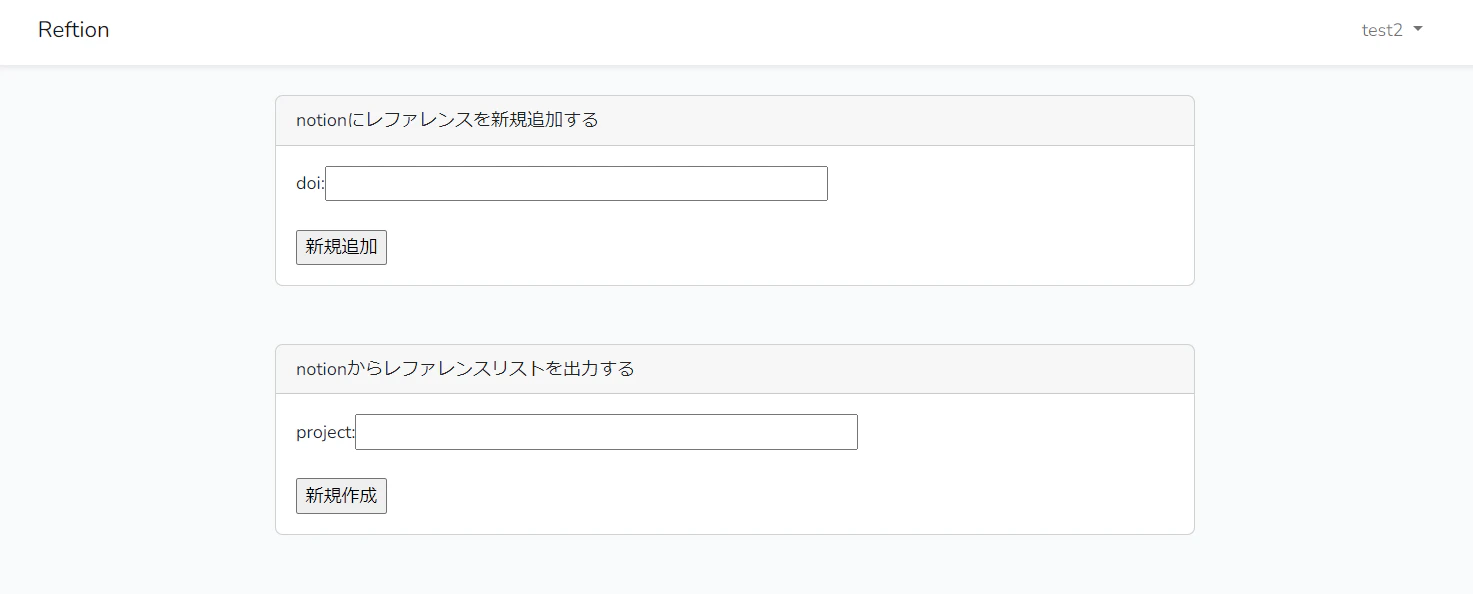The image size is (1473, 594).
Task: Click blank space beside the 新規追加 button
Action: (780, 247)
